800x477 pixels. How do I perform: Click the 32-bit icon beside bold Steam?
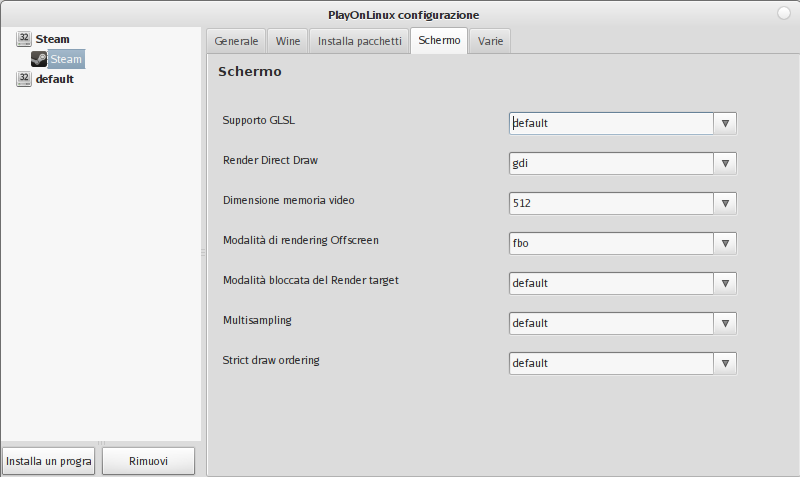tap(23, 39)
